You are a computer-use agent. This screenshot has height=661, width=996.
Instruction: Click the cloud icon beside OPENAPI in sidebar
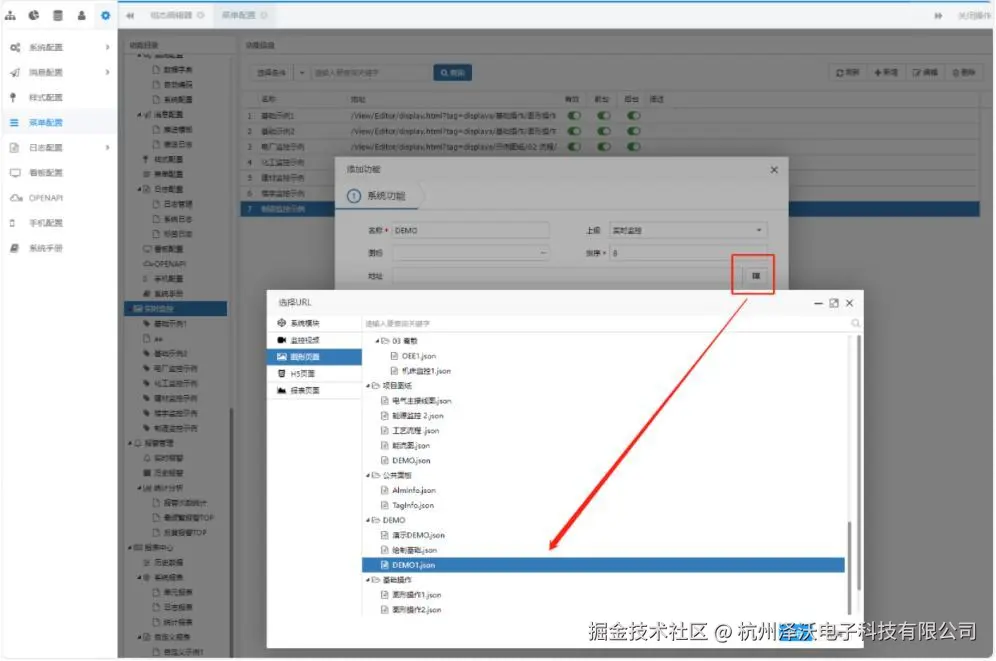click(x=15, y=197)
